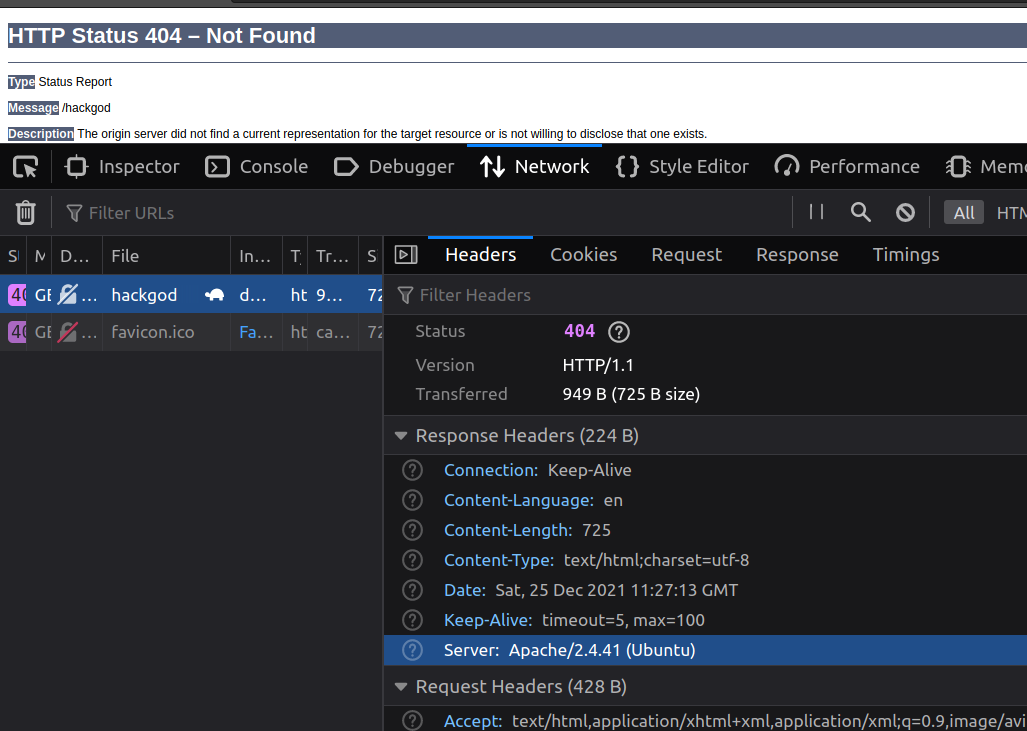The image size is (1027, 731).
Task: Clear network log with trash icon
Action: (x=26, y=212)
